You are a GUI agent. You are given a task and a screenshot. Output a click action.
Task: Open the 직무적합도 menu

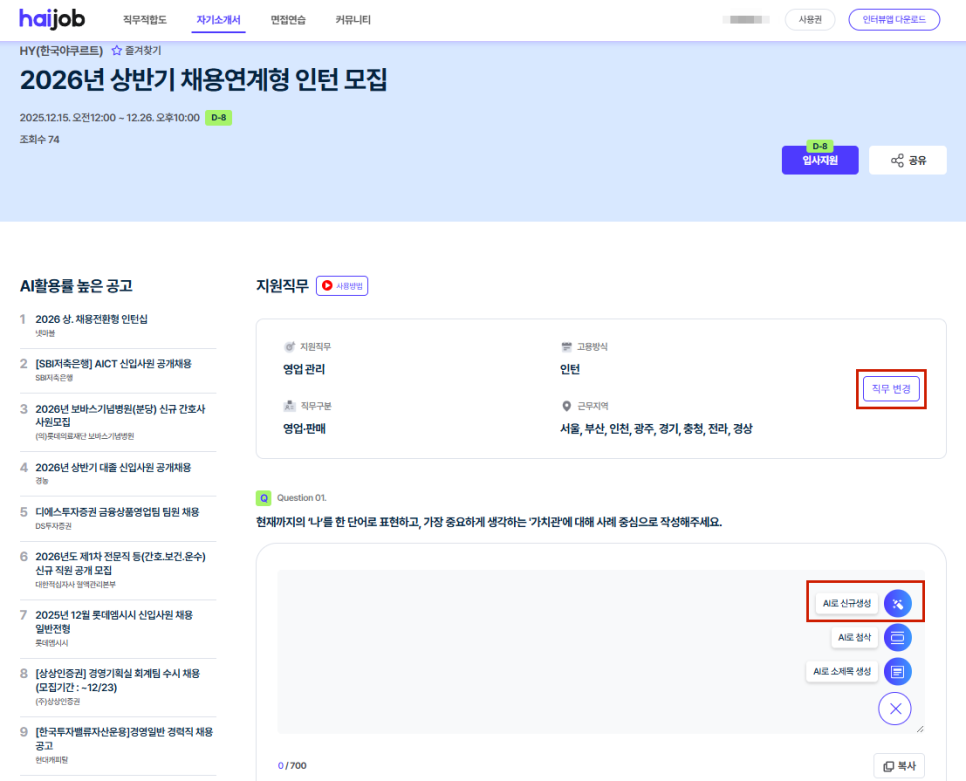point(145,20)
